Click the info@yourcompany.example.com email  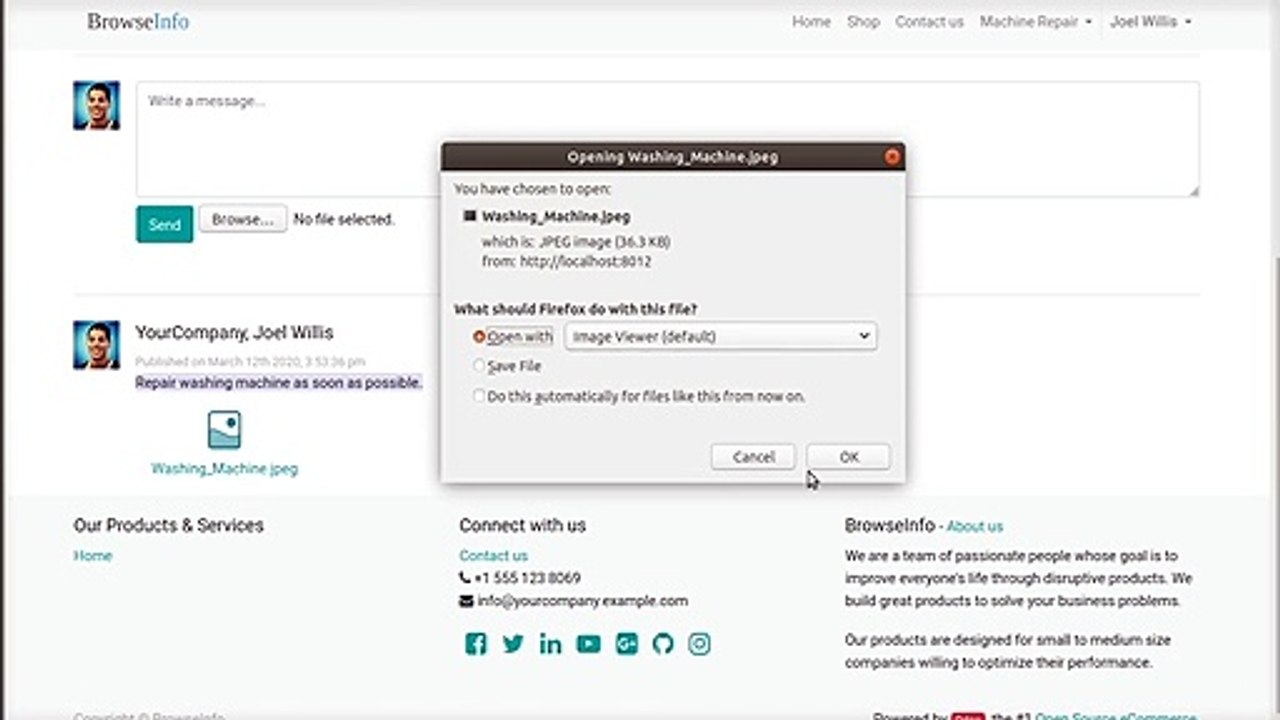(583, 601)
